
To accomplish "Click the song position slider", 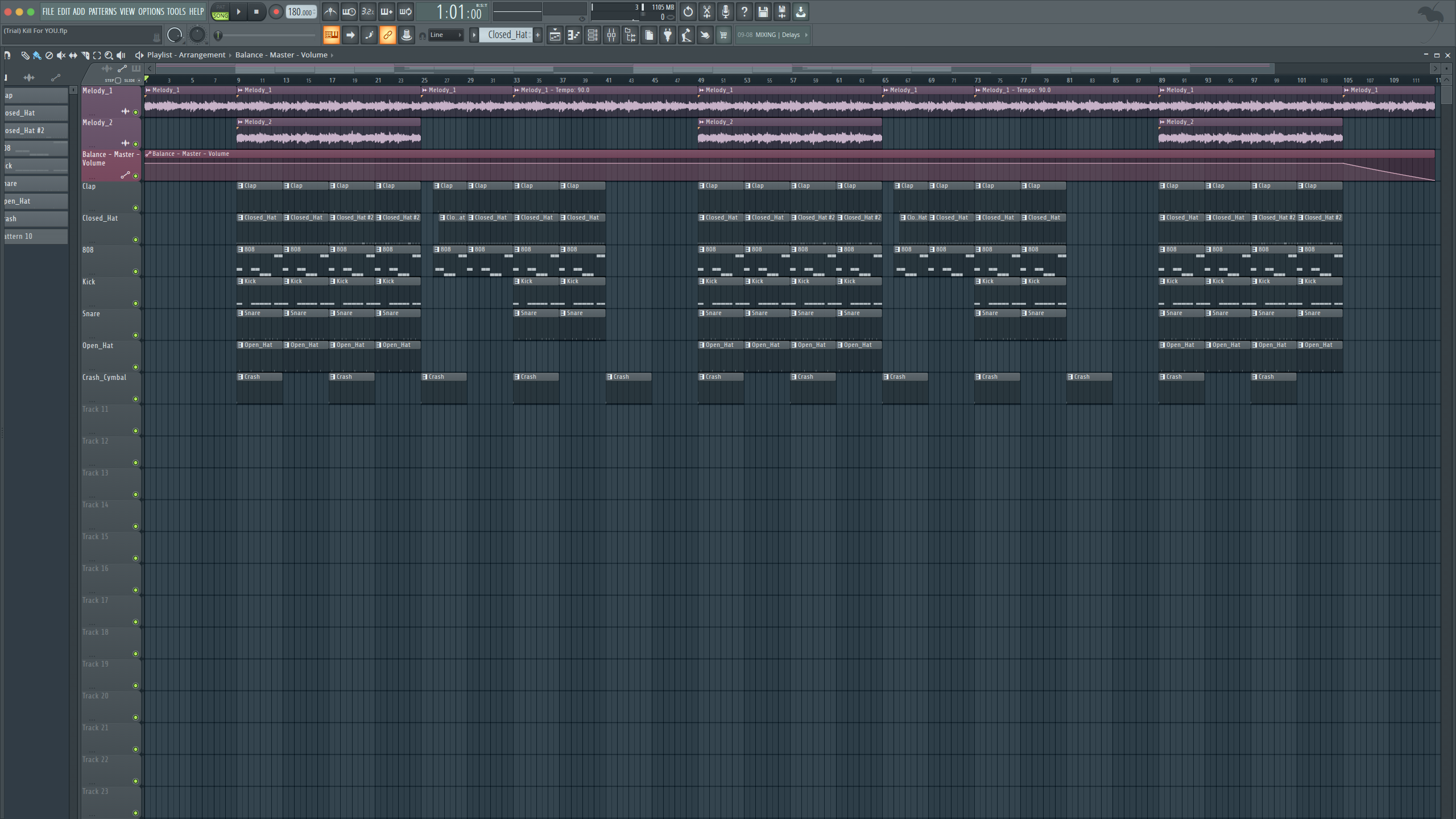I will pyautogui.click(x=265, y=35).
